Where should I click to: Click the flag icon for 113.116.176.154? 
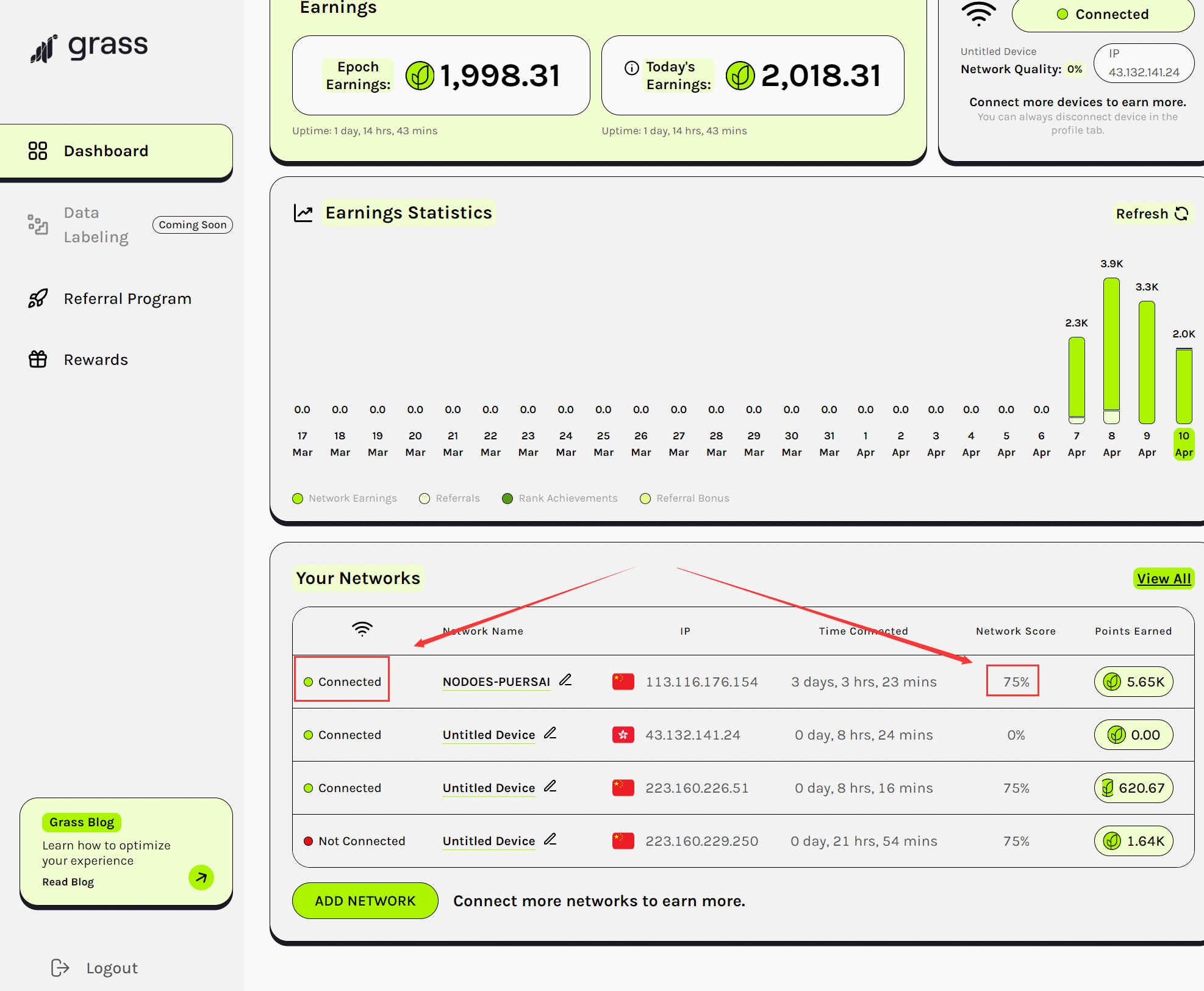coord(623,682)
